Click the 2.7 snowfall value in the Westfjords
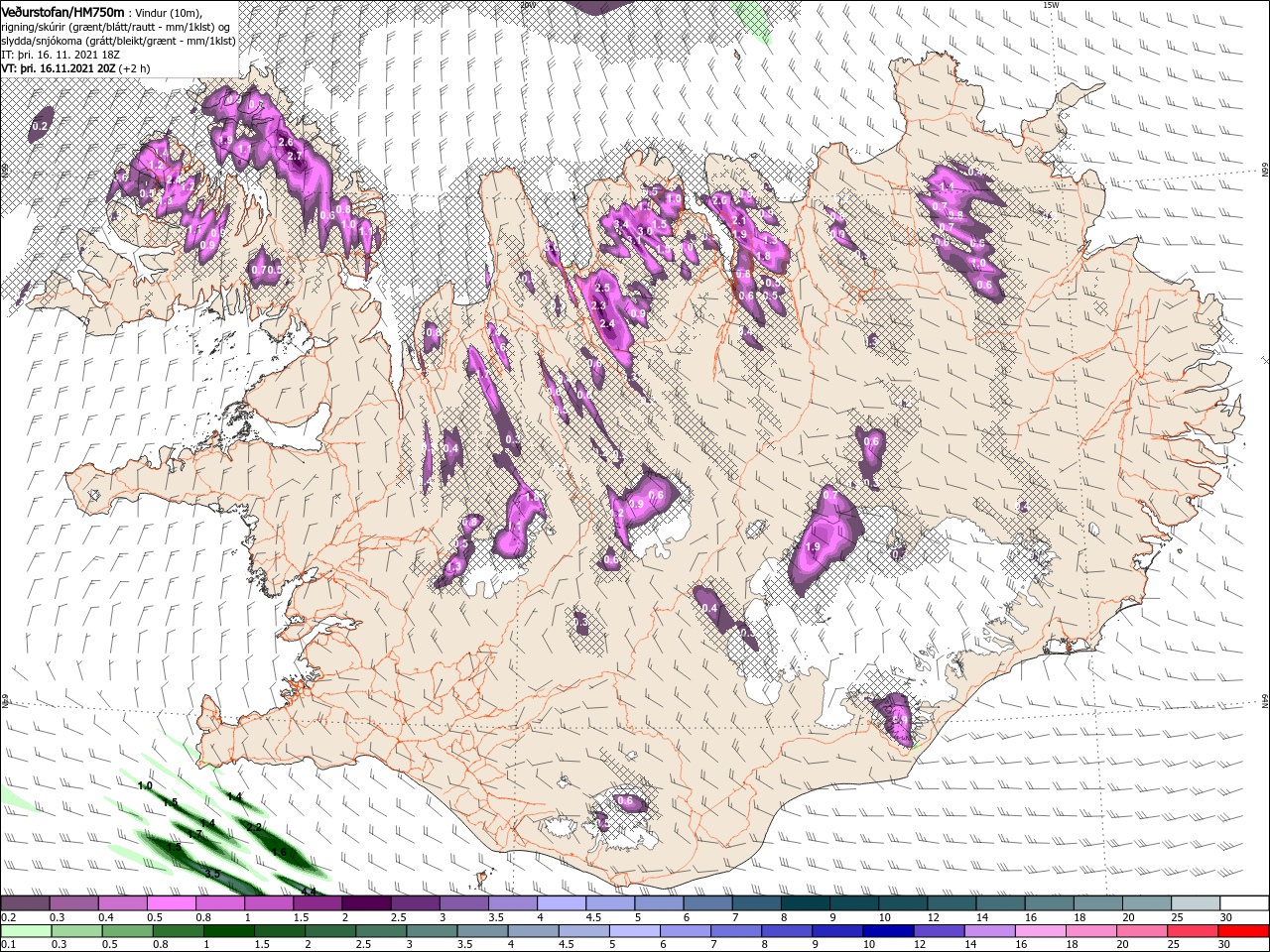Screen dimensions: 1270x952 coord(294,157)
